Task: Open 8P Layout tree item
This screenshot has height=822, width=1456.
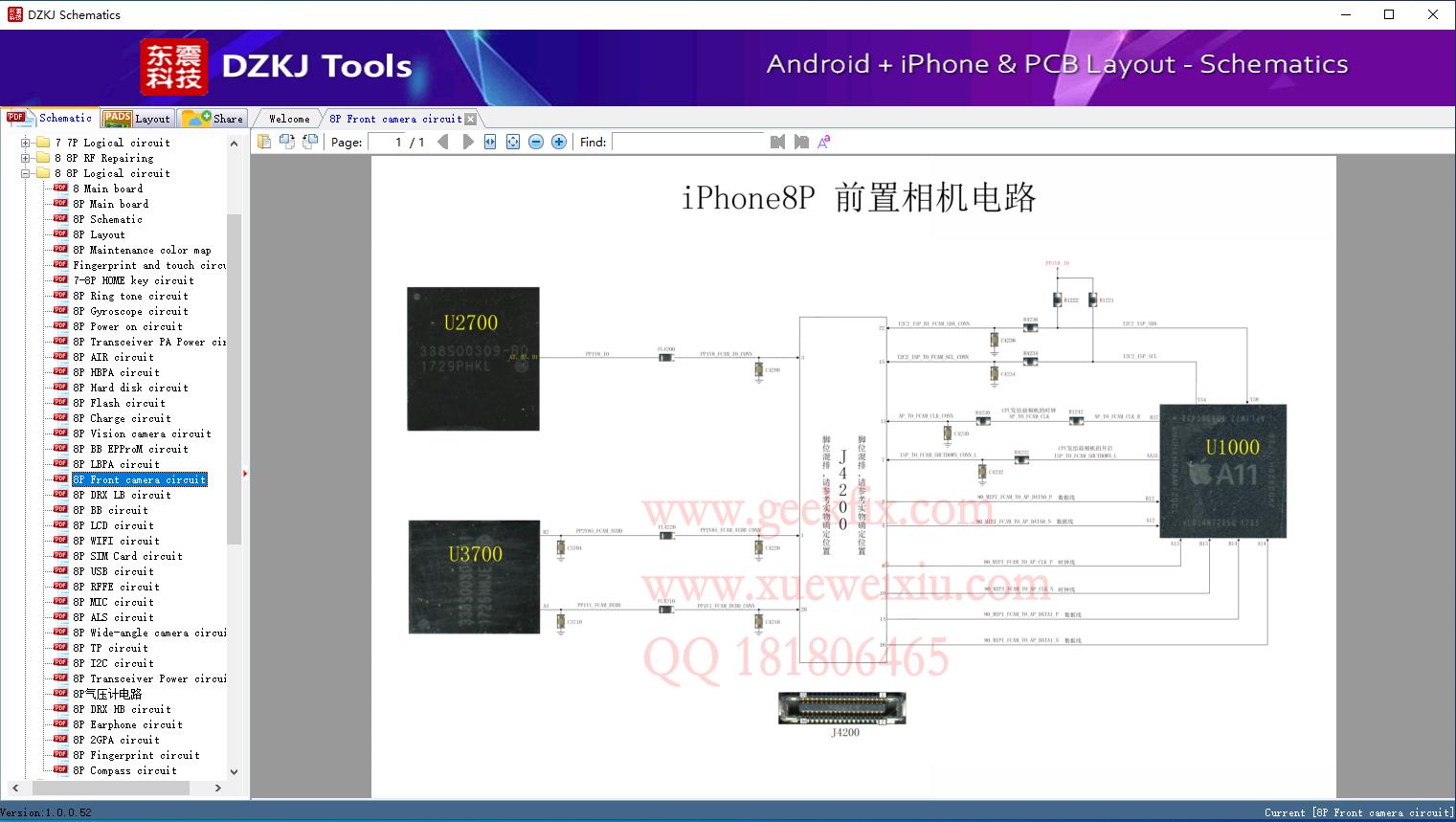Action: click(99, 234)
